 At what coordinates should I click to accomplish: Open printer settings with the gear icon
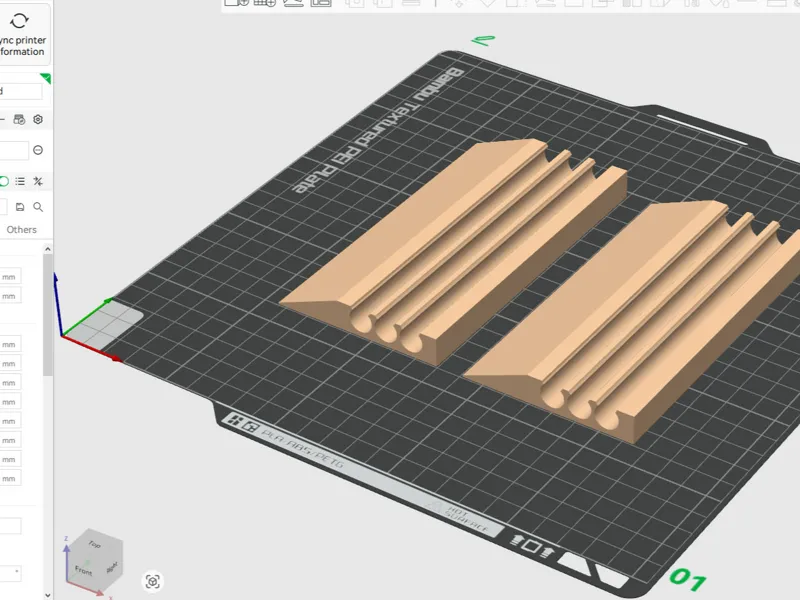(x=38, y=119)
